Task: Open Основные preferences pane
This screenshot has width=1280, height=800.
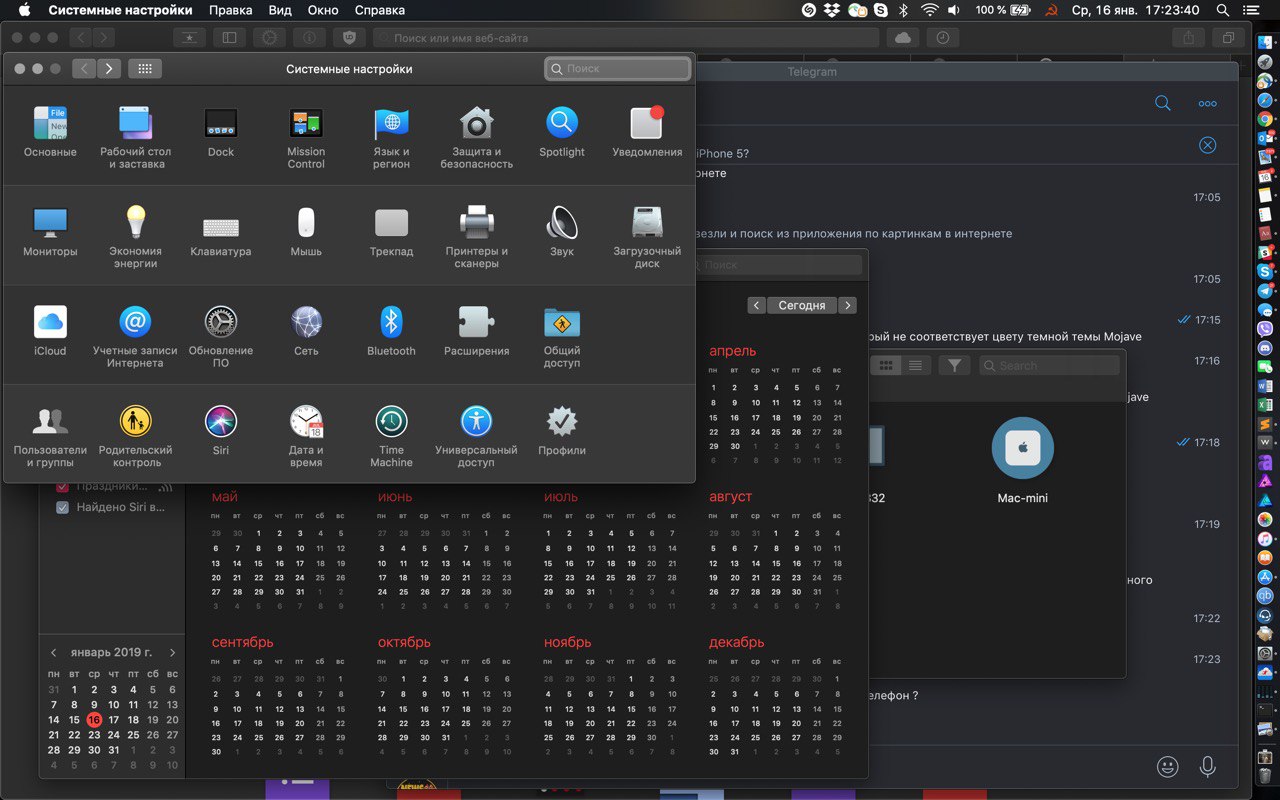Action: click(50, 133)
